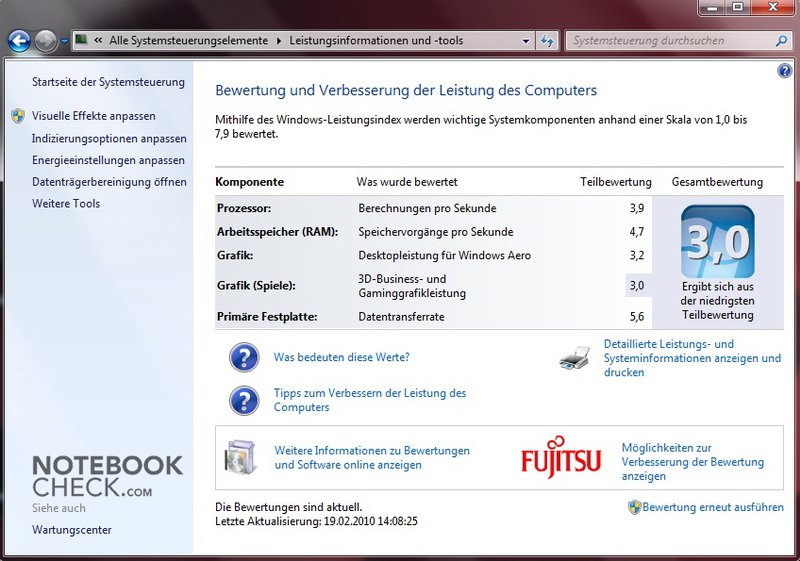The image size is (800, 561).
Task: Click the forward navigation arrow button
Action: click(45, 41)
